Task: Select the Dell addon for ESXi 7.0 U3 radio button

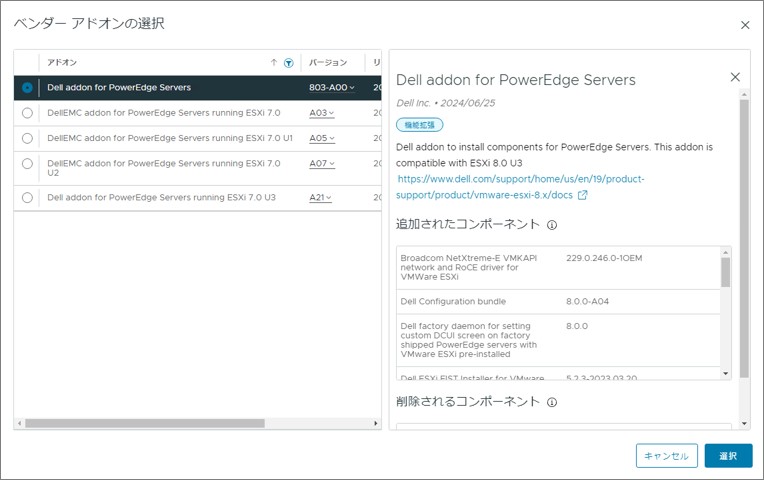Action: coord(27,198)
